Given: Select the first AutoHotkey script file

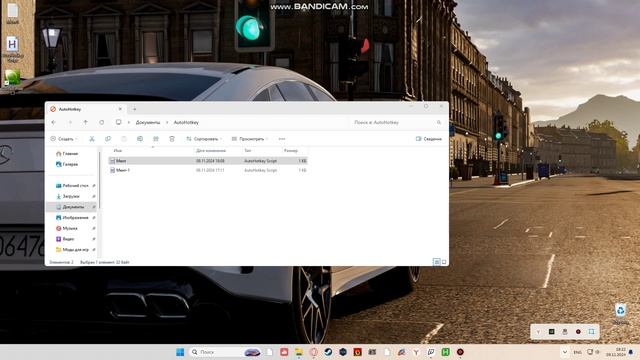Looking at the screenshot, I should (208, 161).
